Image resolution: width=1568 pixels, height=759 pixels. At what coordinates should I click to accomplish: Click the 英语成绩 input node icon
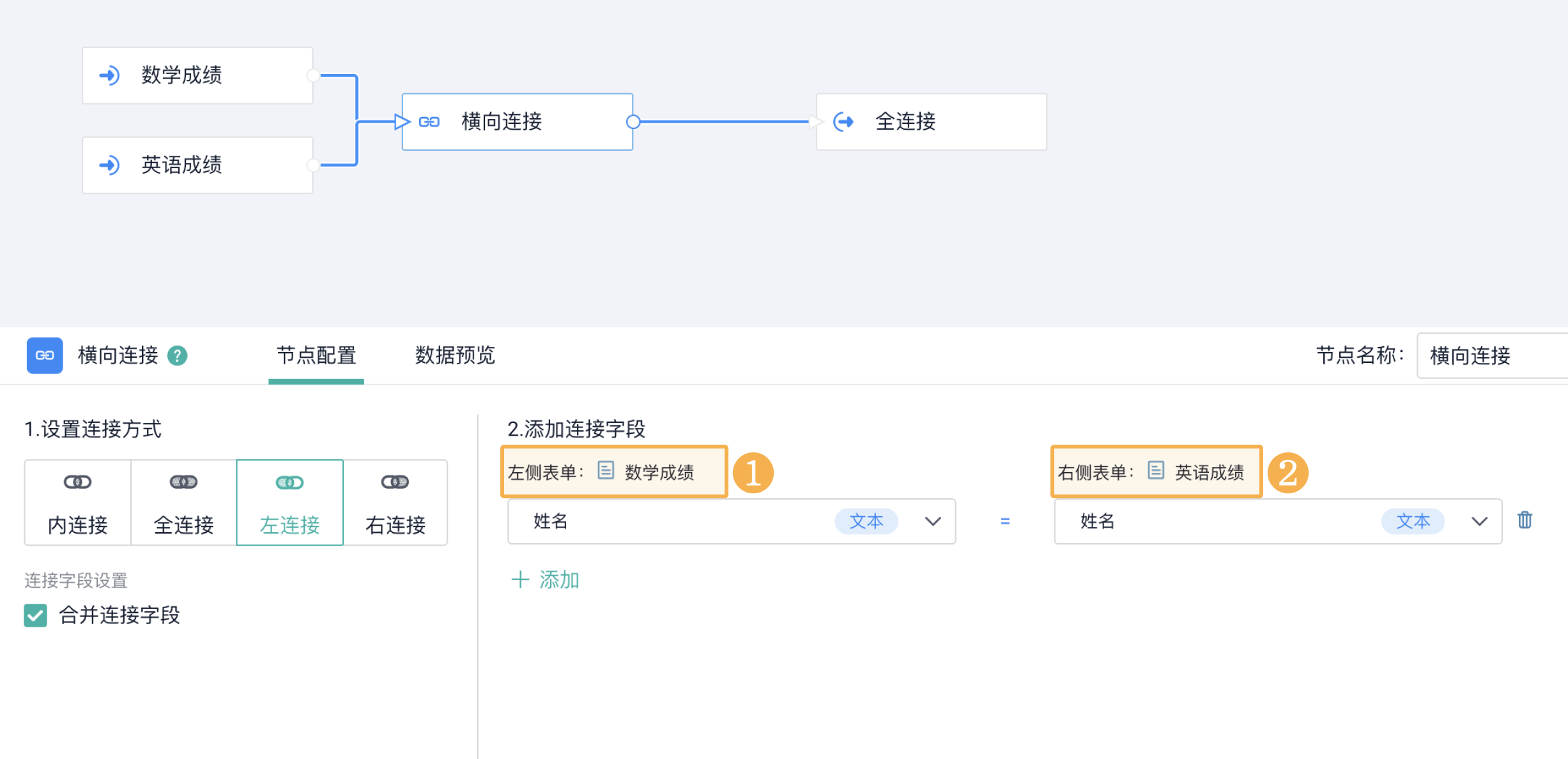pos(109,165)
